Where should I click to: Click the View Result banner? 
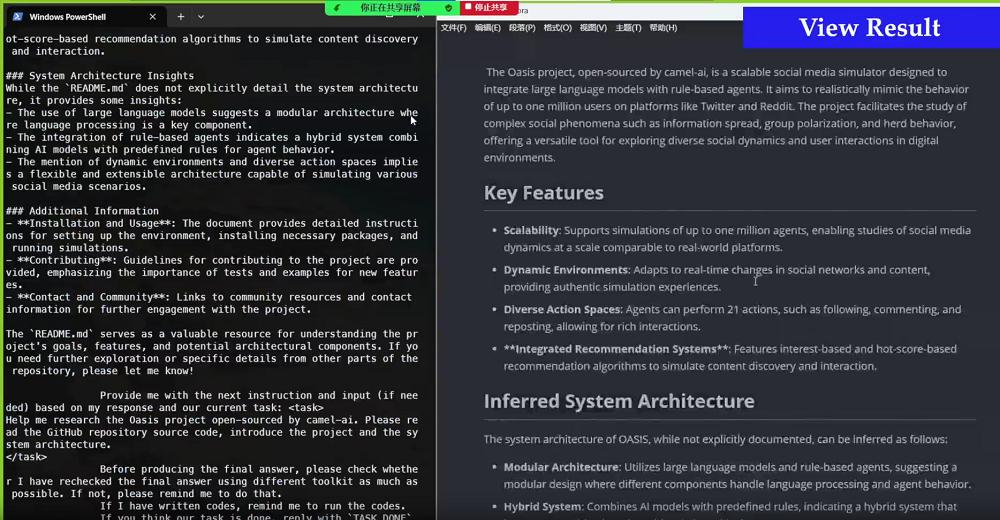point(870,27)
